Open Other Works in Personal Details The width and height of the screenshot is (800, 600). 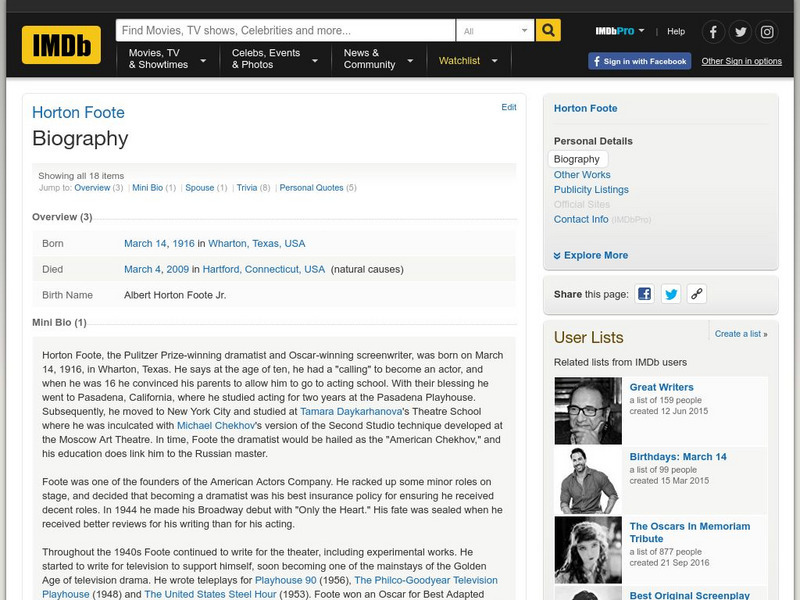pyautogui.click(x=582, y=174)
